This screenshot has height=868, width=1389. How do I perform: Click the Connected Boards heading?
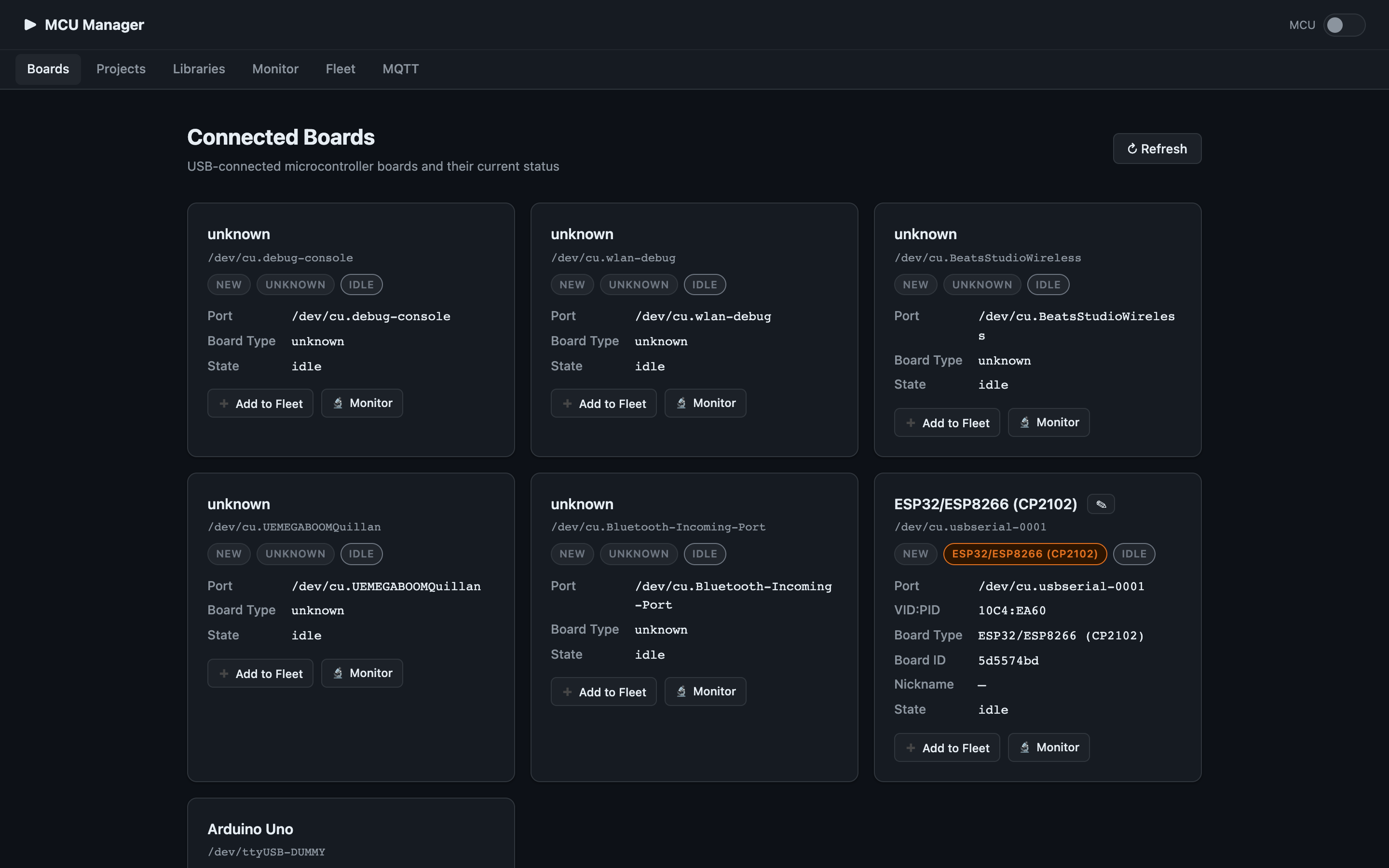point(281,137)
